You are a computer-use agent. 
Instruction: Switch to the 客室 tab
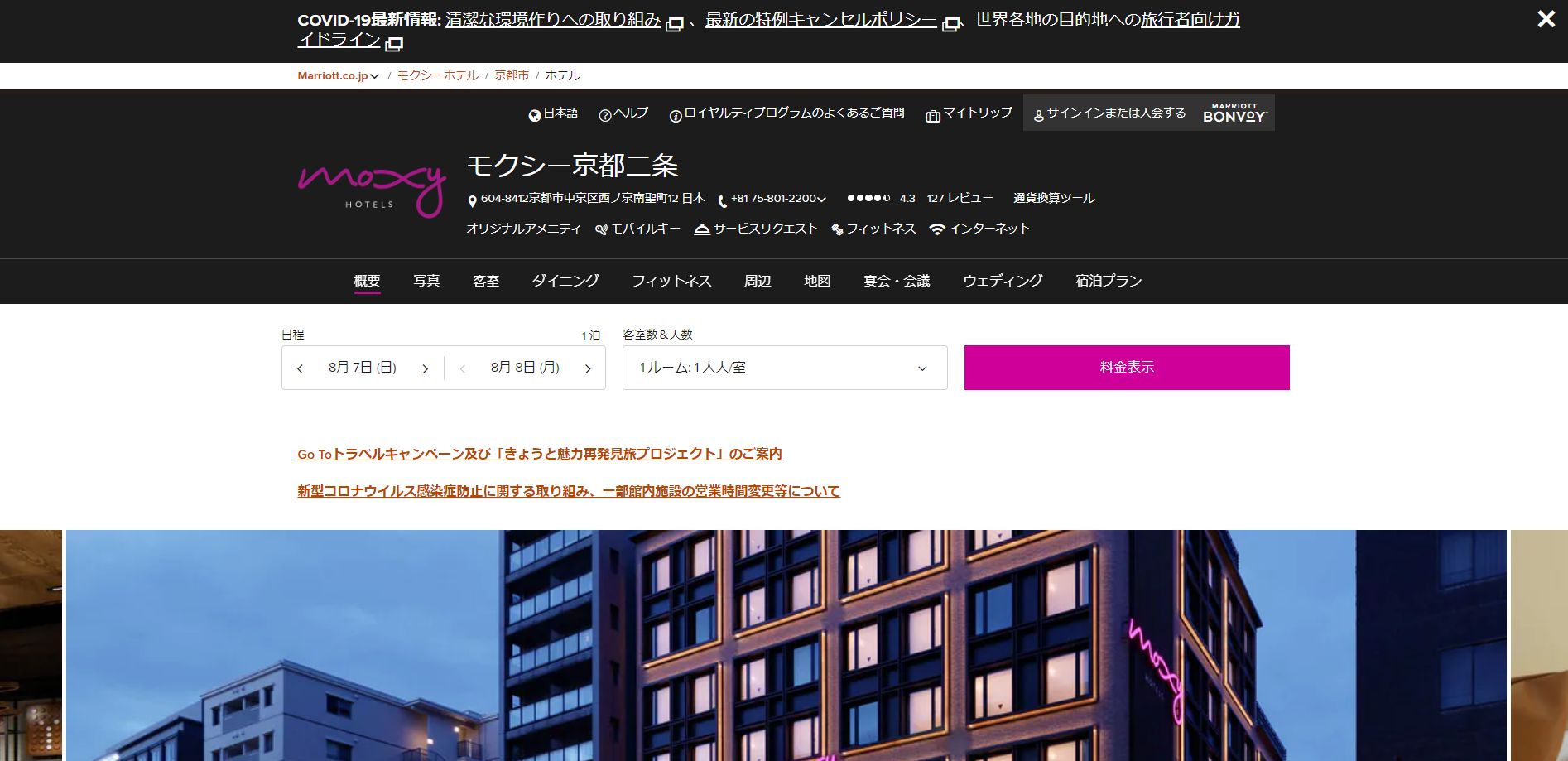click(x=486, y=281)
